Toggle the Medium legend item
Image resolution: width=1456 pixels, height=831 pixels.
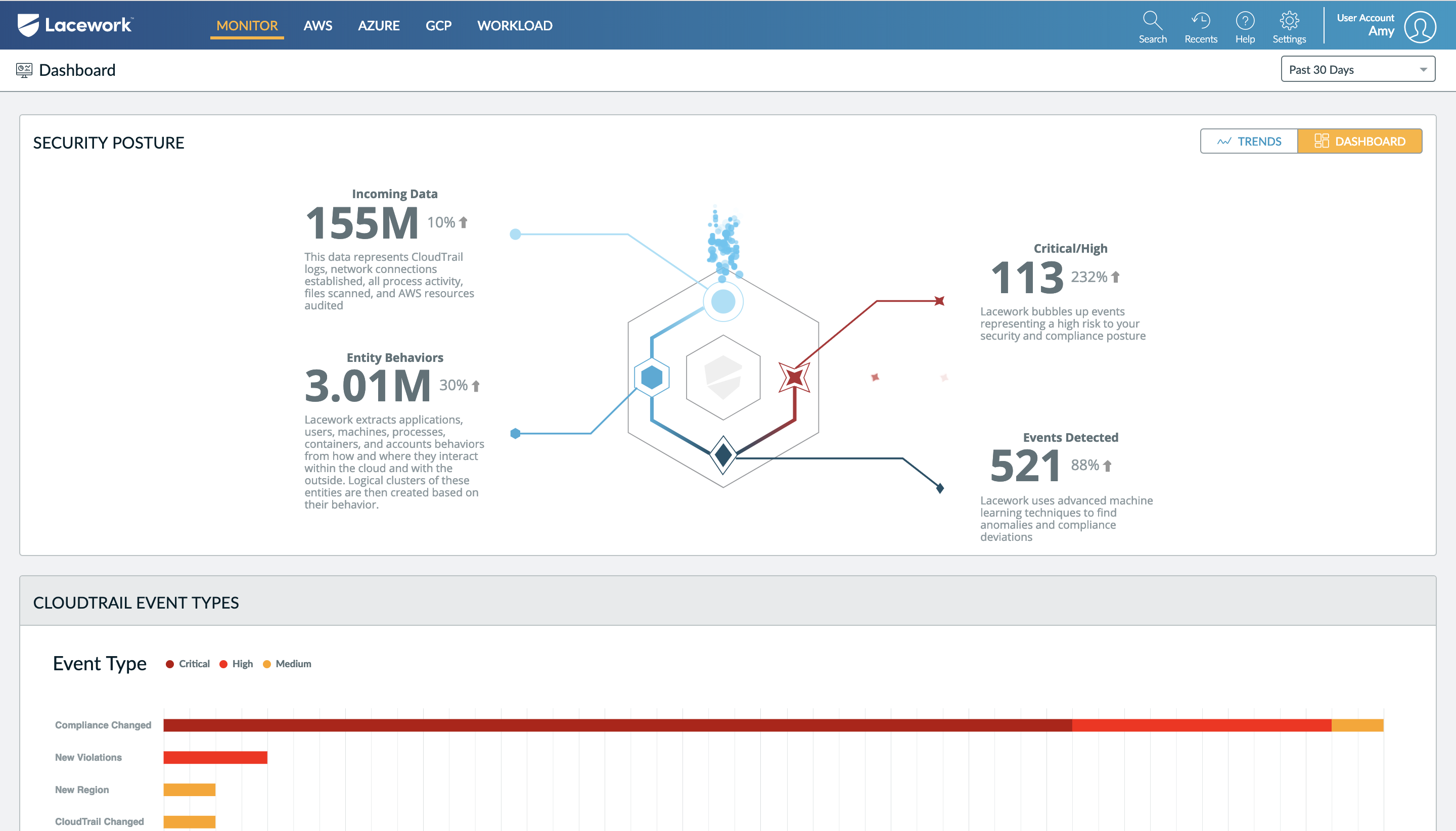click(287, 664)
